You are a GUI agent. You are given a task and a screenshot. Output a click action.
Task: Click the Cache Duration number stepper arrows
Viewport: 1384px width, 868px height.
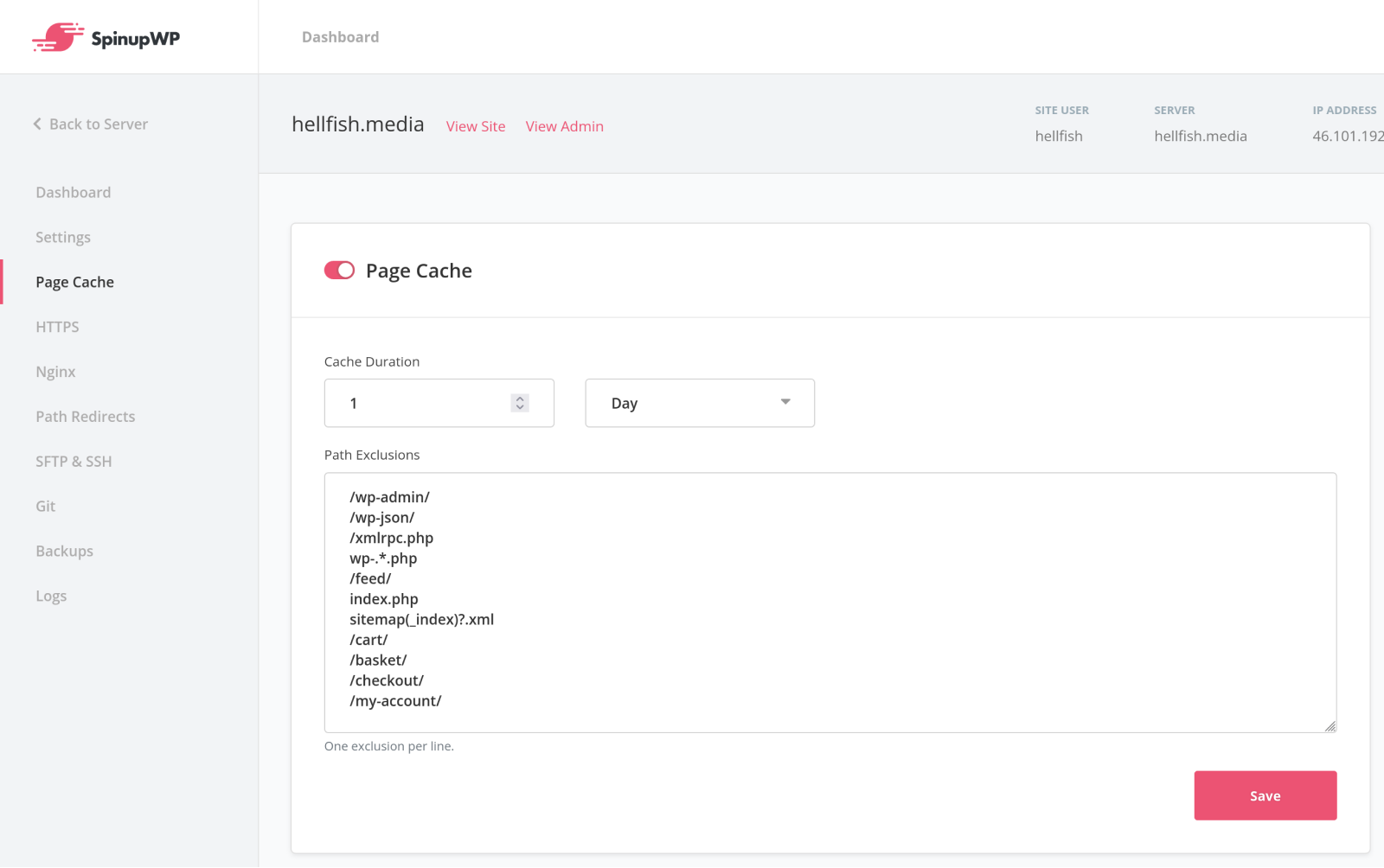coord(520,403)
